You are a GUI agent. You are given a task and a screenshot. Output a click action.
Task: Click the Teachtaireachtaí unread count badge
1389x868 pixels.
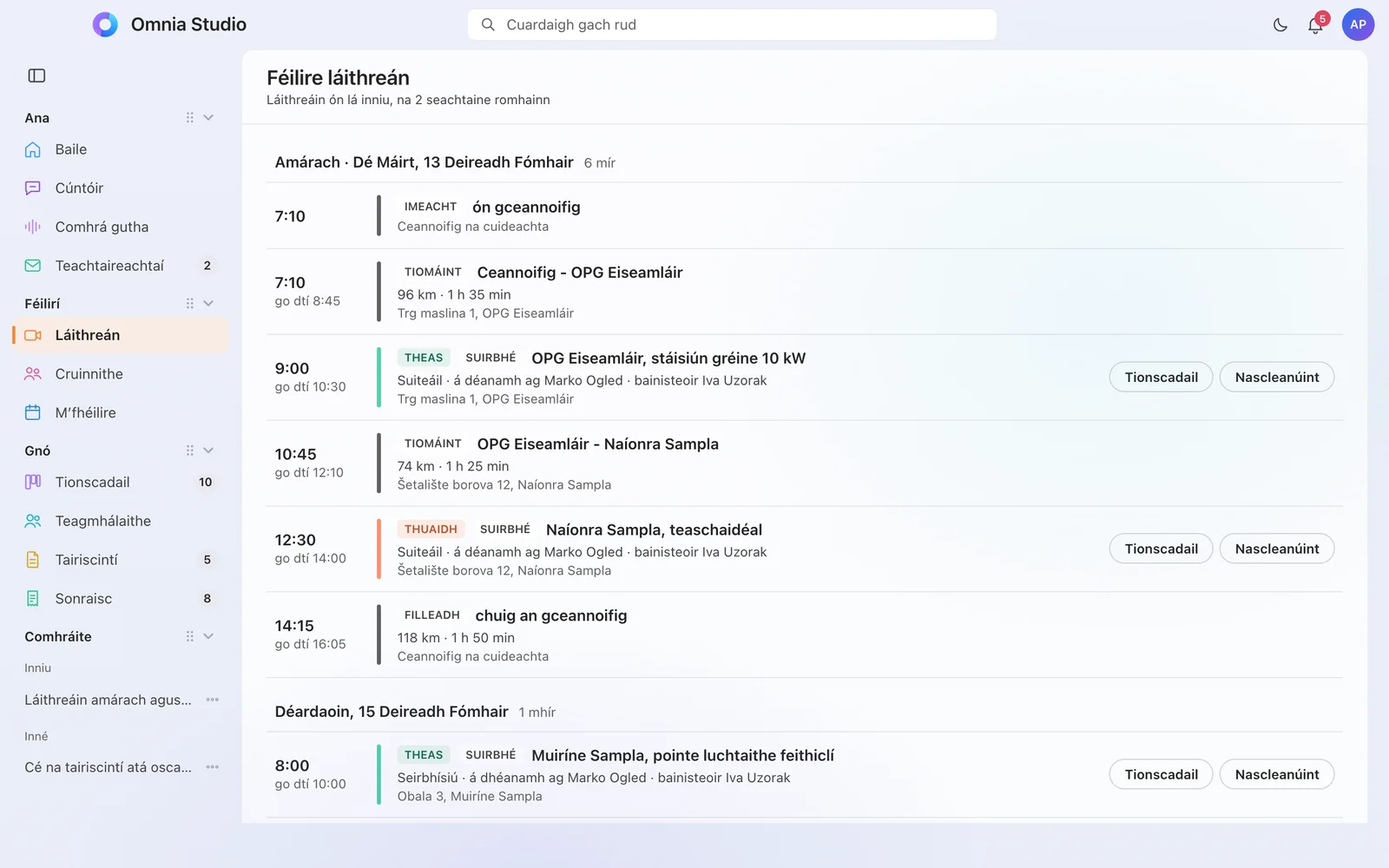click(x=207, y=266)
